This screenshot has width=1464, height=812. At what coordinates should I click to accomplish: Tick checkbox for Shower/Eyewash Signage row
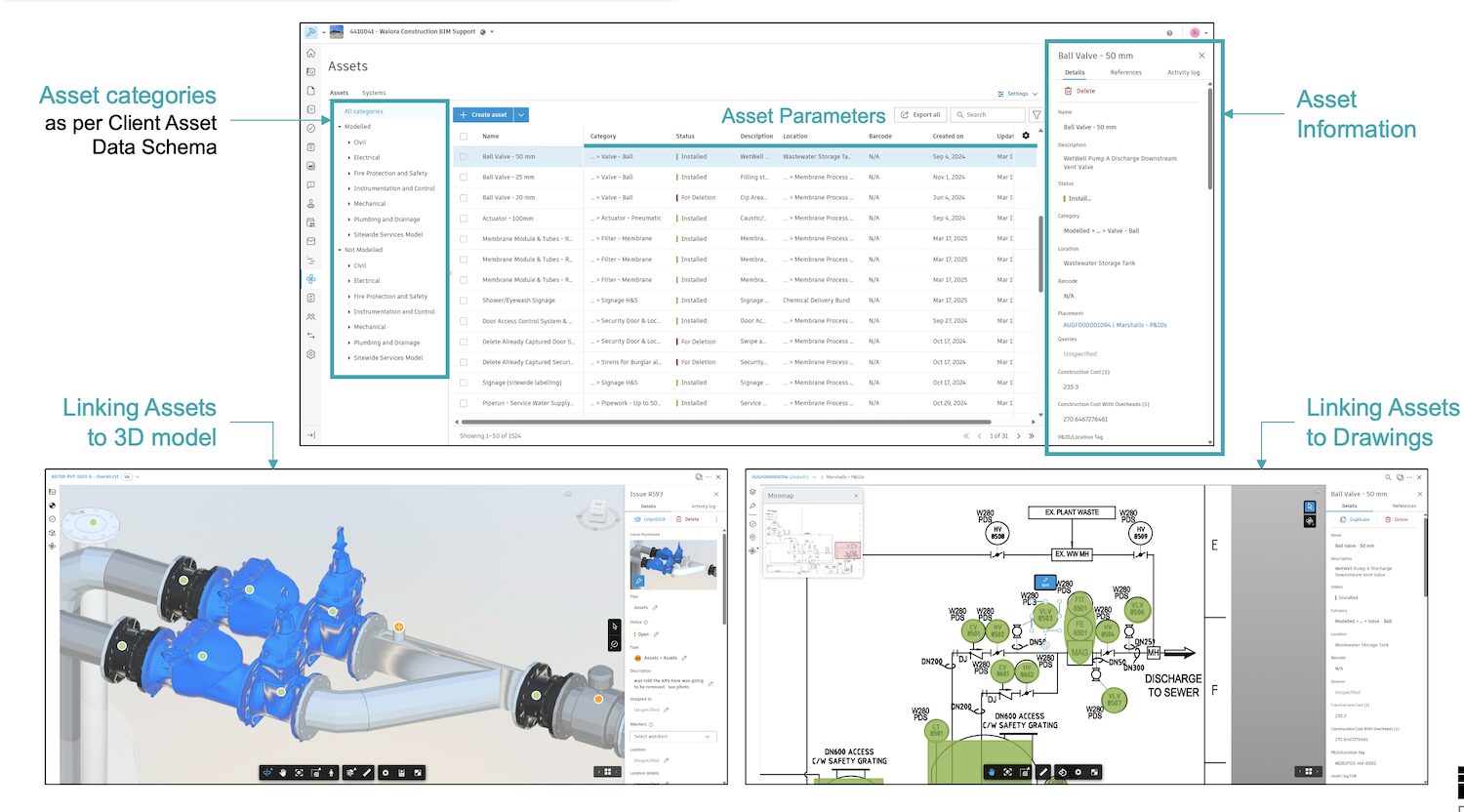tap(464, 301)
